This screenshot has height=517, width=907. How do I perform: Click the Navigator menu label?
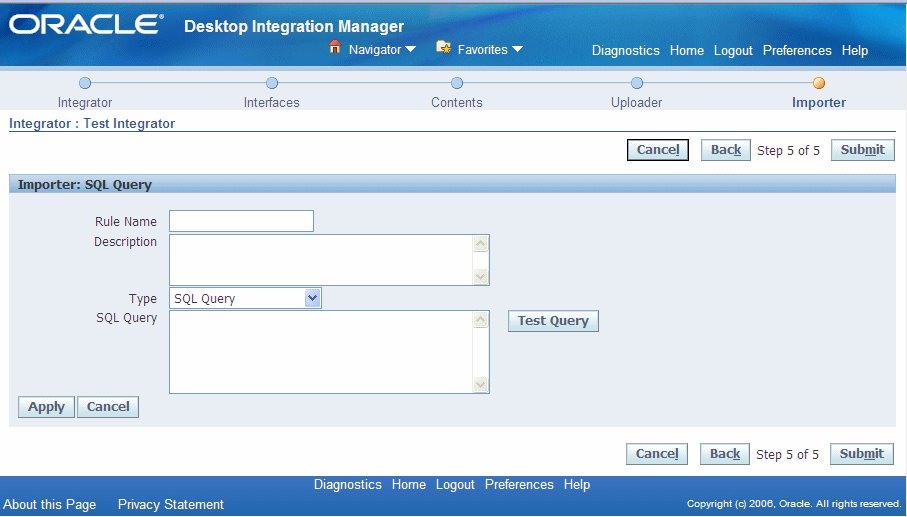375,50
